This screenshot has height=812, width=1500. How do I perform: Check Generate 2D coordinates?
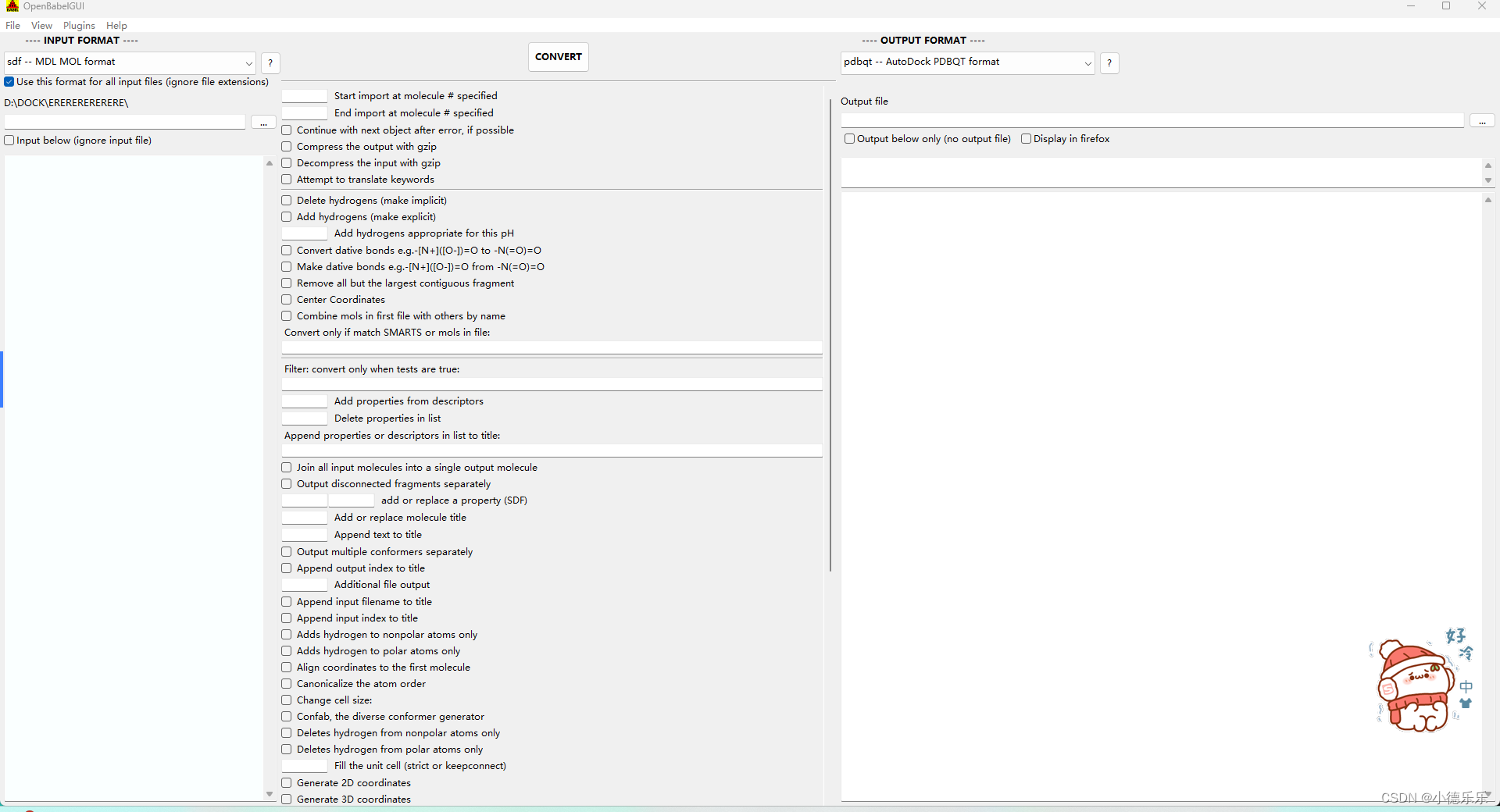point(287,783)
